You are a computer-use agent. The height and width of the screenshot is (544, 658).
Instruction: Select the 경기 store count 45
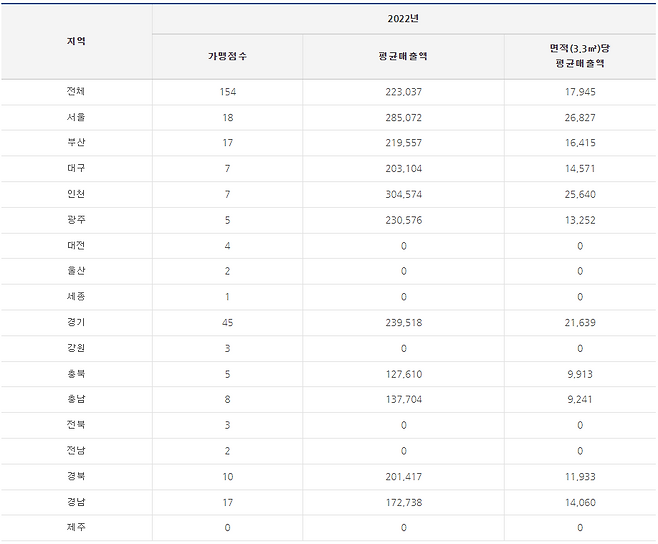click(227, 324)
